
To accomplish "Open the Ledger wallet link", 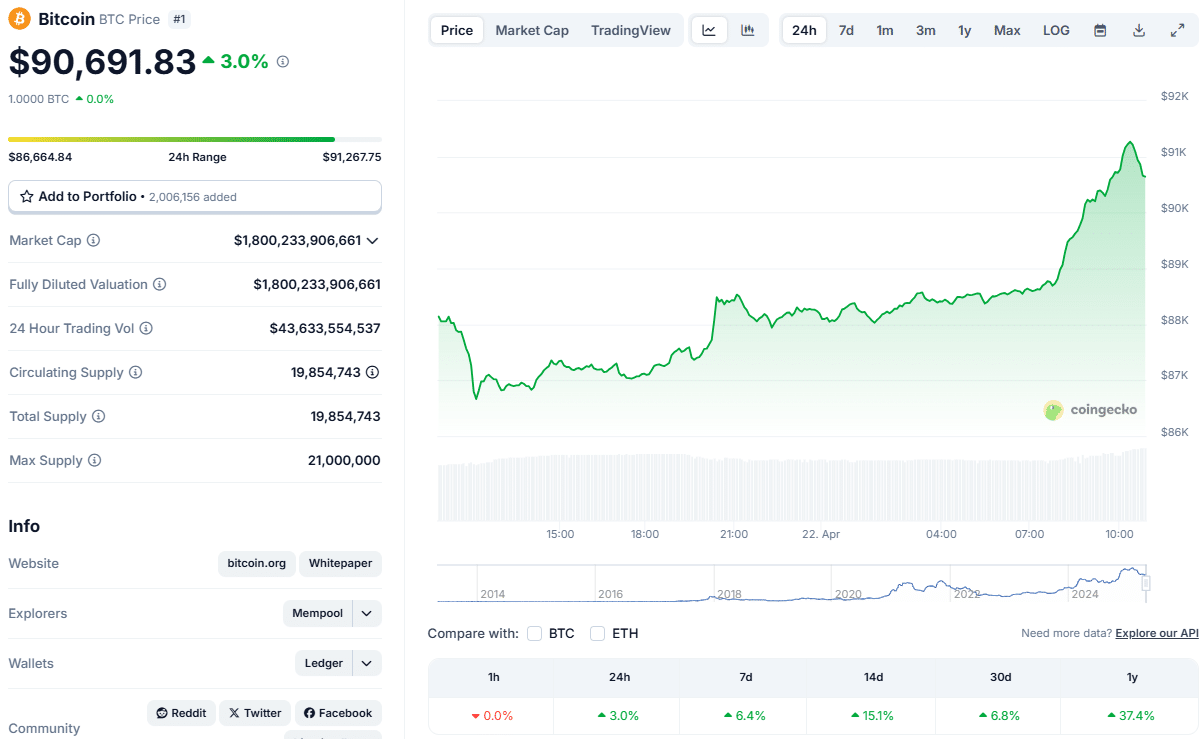I will [x=324, y=663].
